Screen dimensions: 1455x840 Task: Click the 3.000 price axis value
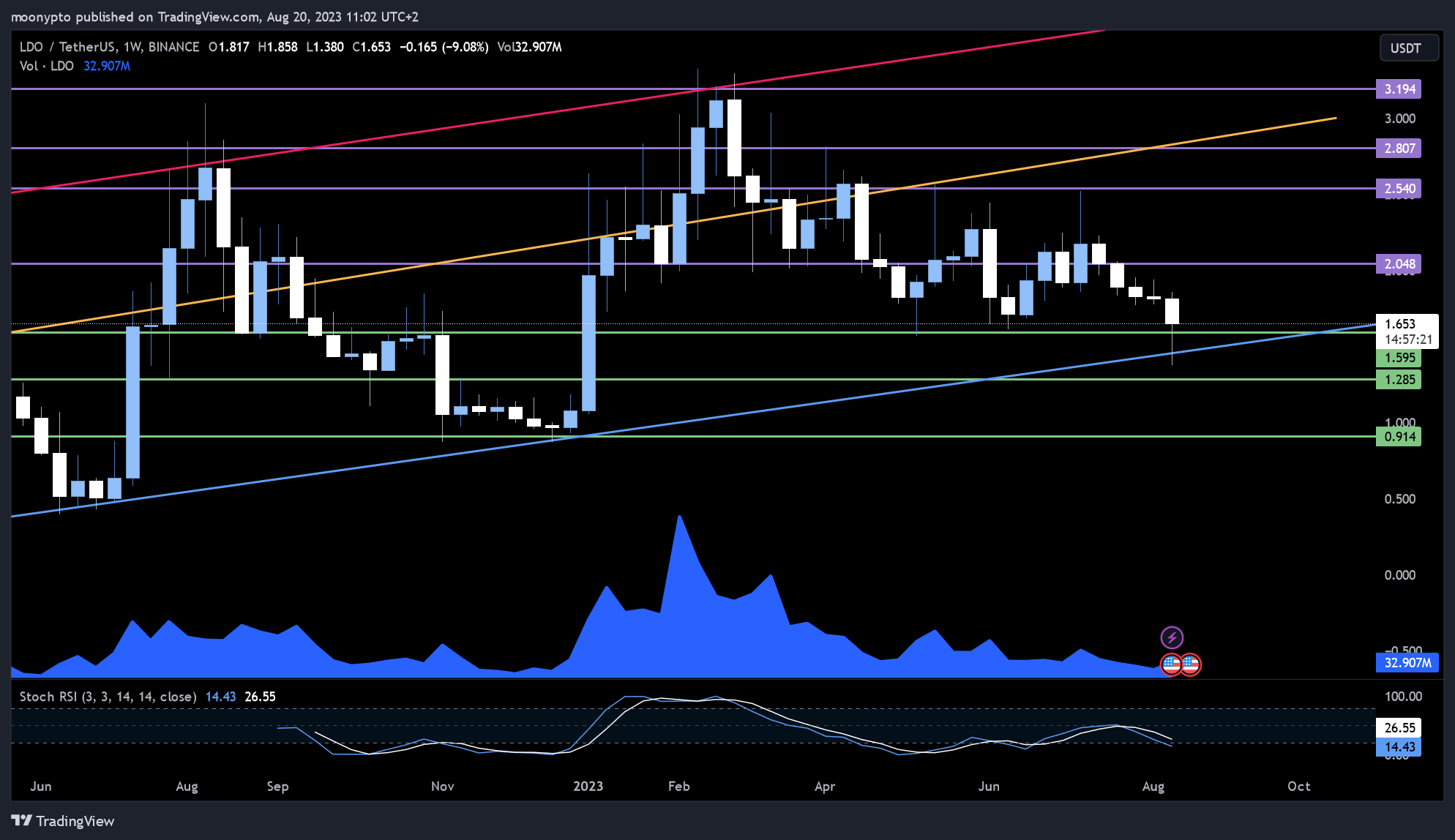(x=1400, y=119)
